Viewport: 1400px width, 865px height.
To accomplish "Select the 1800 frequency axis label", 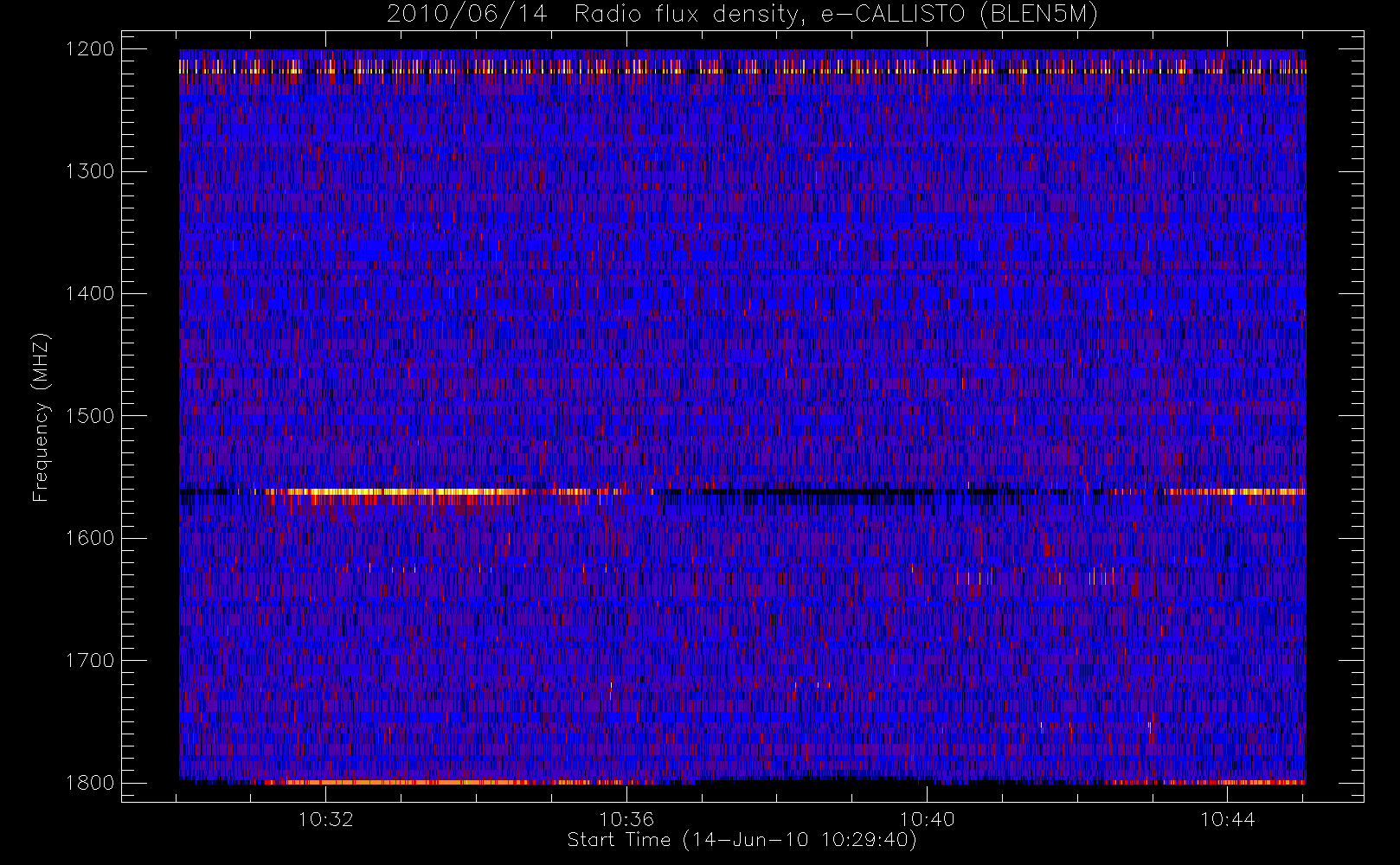I will pyautogui.click(x=90, y=783).
